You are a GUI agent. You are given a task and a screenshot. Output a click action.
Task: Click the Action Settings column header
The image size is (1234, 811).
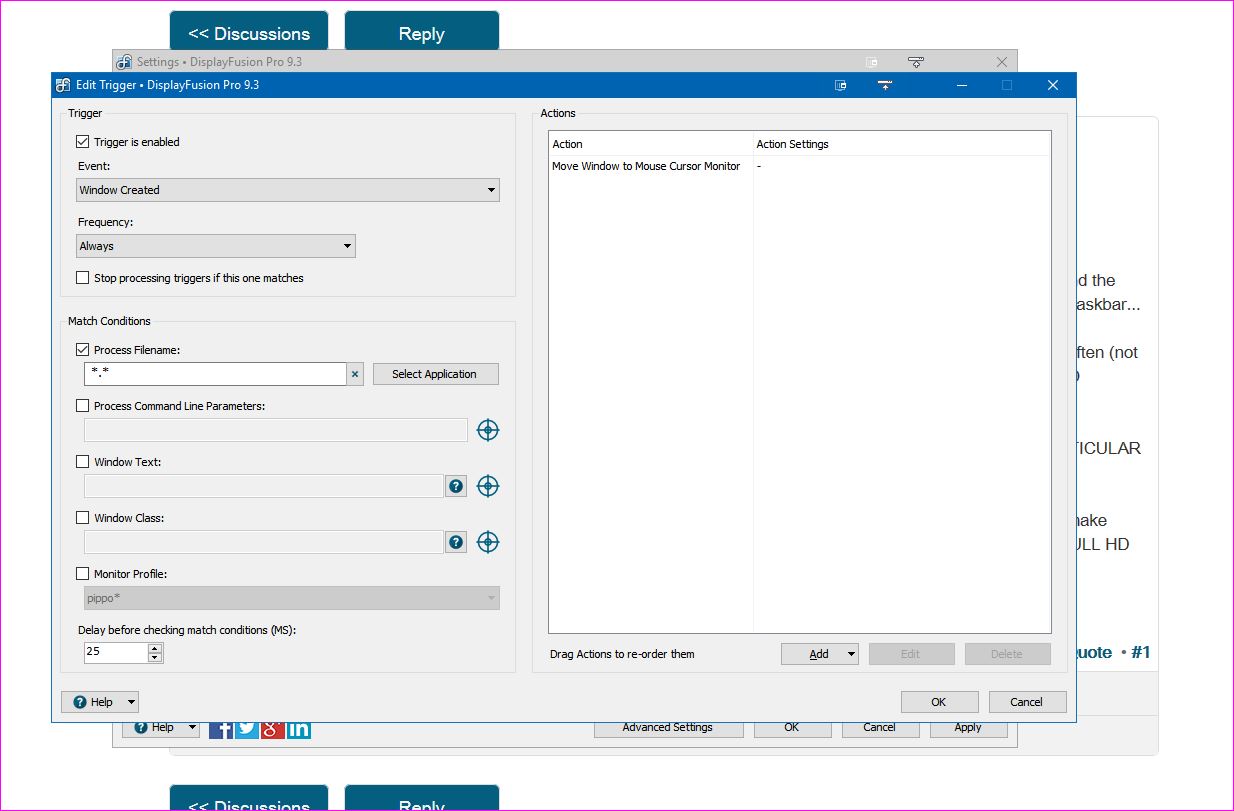(900, 144)
